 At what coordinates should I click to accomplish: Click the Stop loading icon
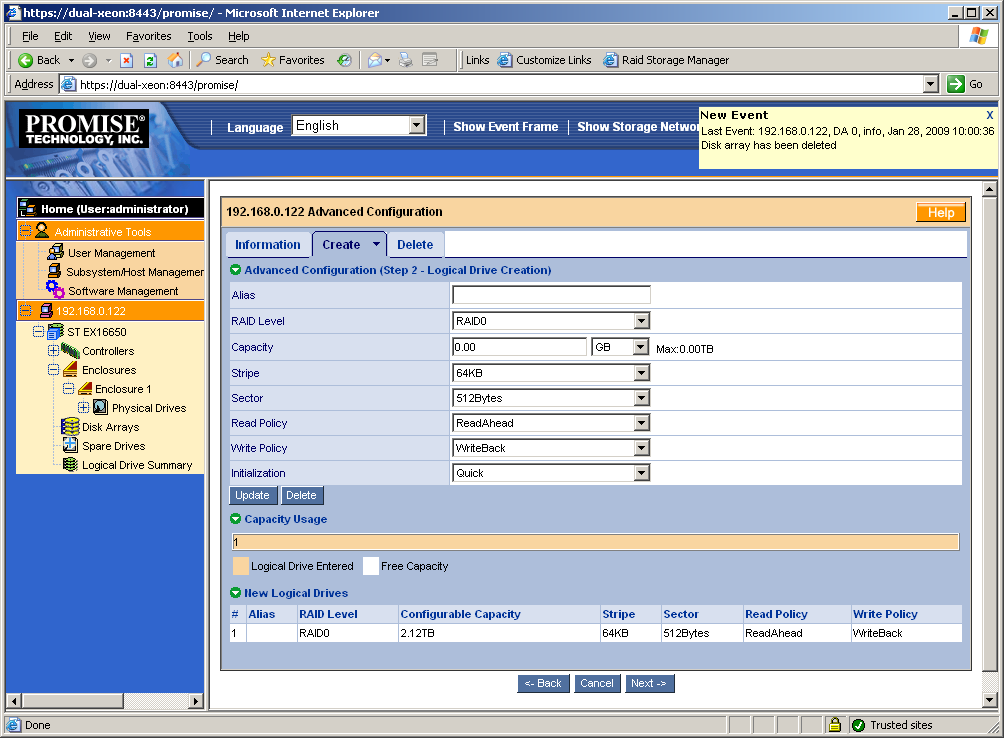pyautogui.click(x=127, y=60)
